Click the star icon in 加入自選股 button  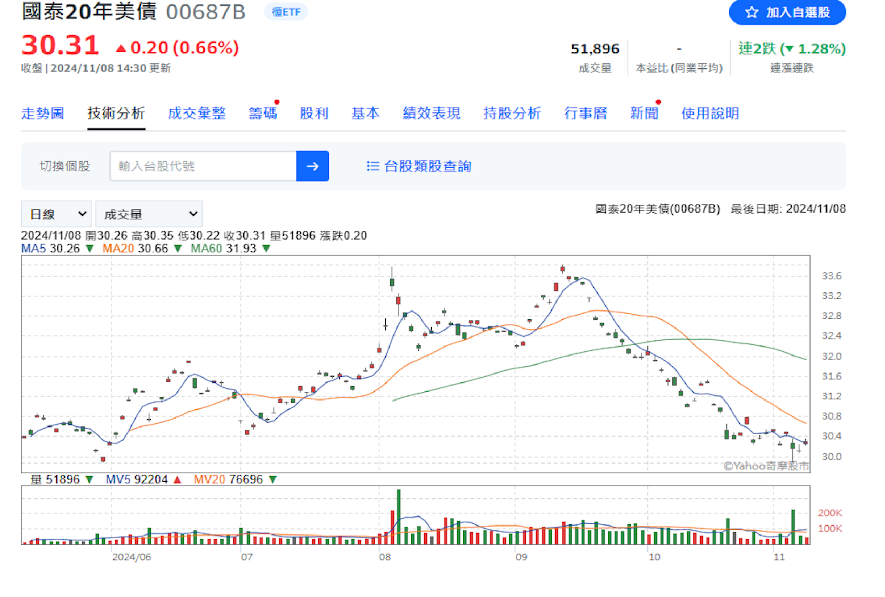(751, 12)
